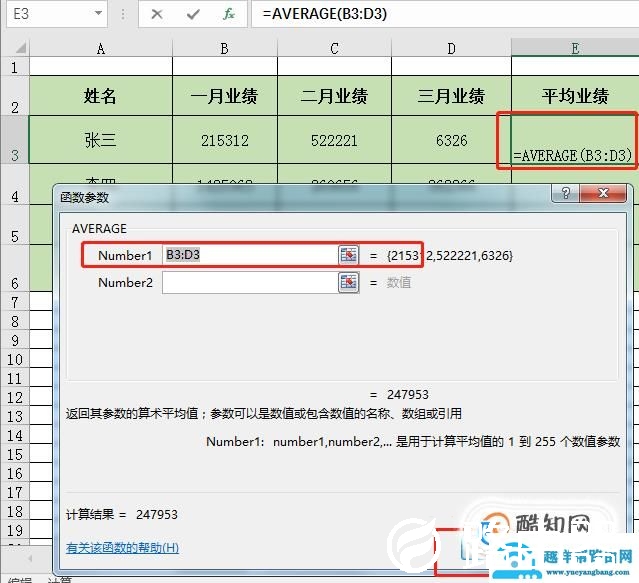This screenshot has height=583, width=639.
Task: Click the dialog help question mark button
Action: 566,193
